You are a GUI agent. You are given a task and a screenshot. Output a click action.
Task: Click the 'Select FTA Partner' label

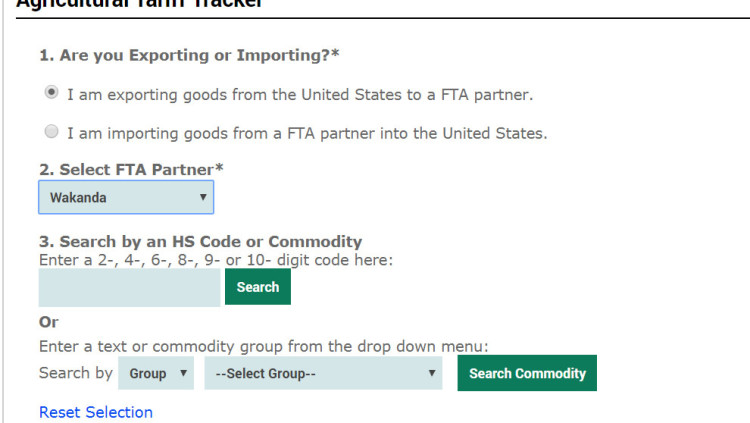pos(130,170)
